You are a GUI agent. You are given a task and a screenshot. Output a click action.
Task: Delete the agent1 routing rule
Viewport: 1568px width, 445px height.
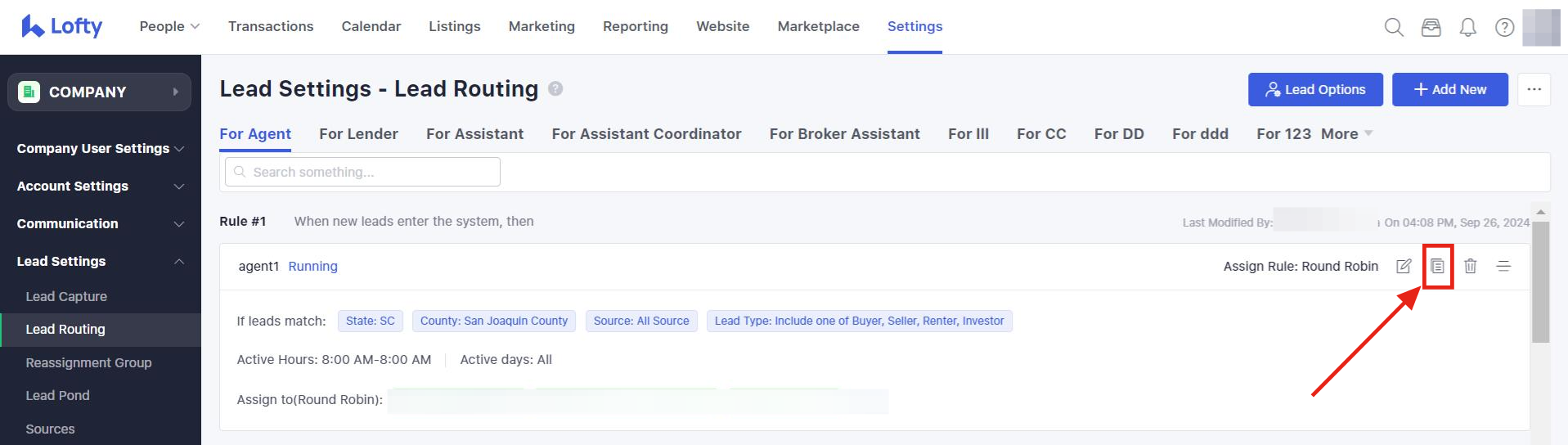tap(1470, 266)
